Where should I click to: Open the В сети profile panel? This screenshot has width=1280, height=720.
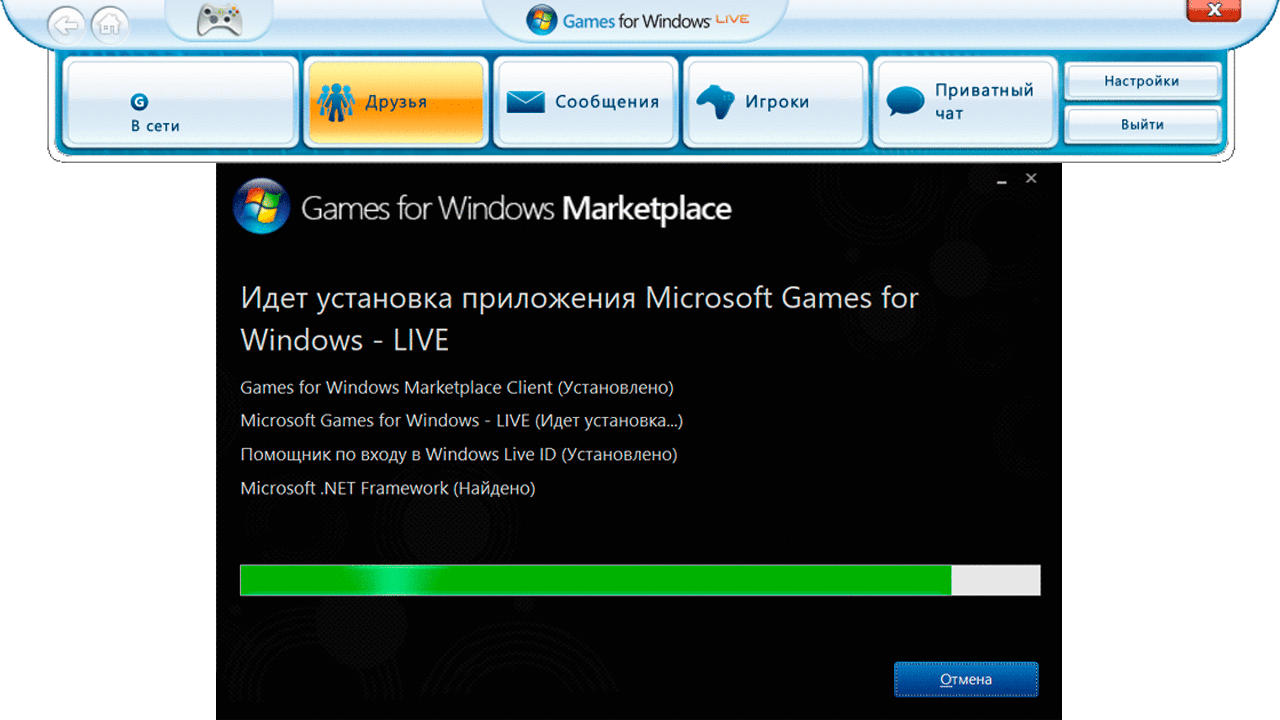pyautogui.click(x=181, y=102)
